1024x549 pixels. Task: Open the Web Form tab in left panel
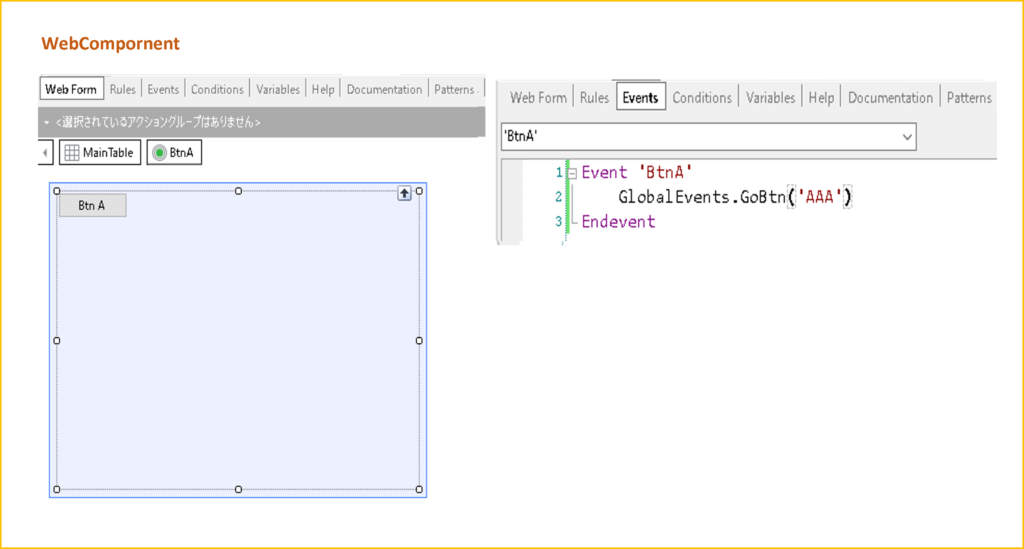pos(71,89)
